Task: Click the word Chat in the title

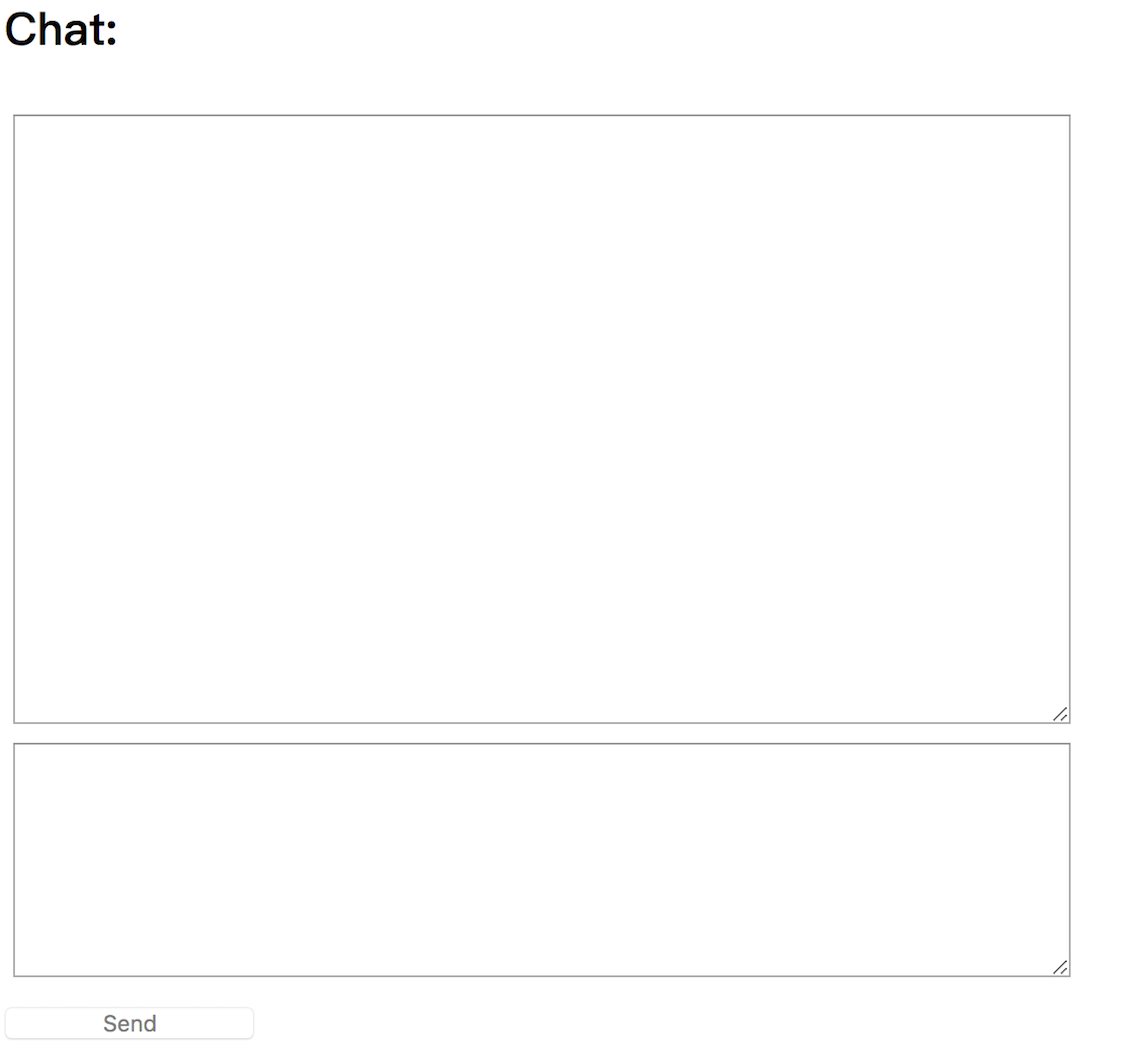Action: [x=56, y=31]
